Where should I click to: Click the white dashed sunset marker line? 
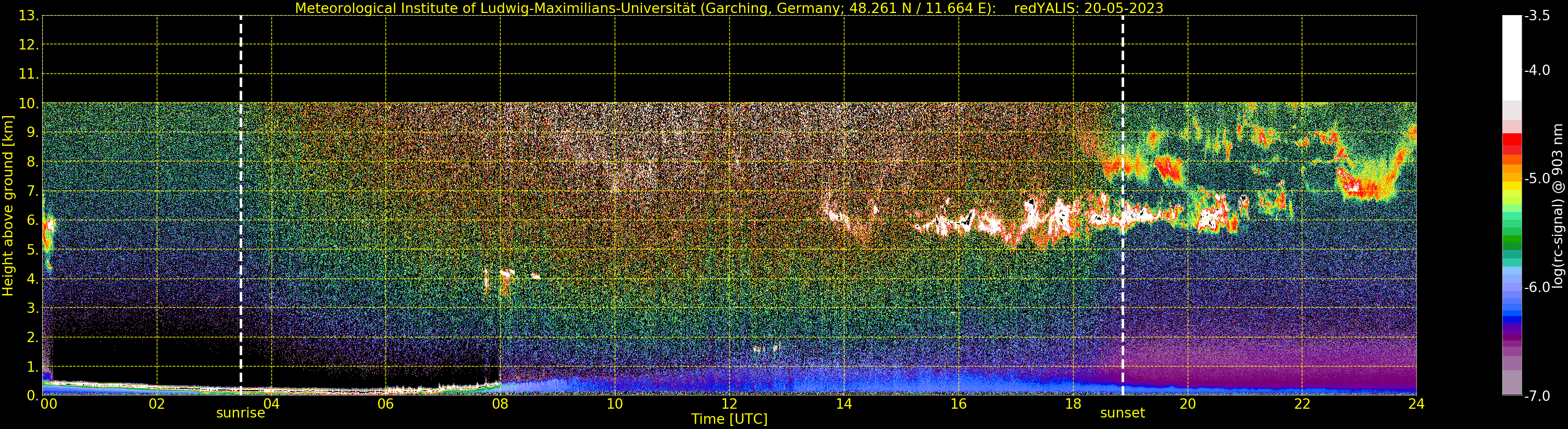(x=1123, y=205)
